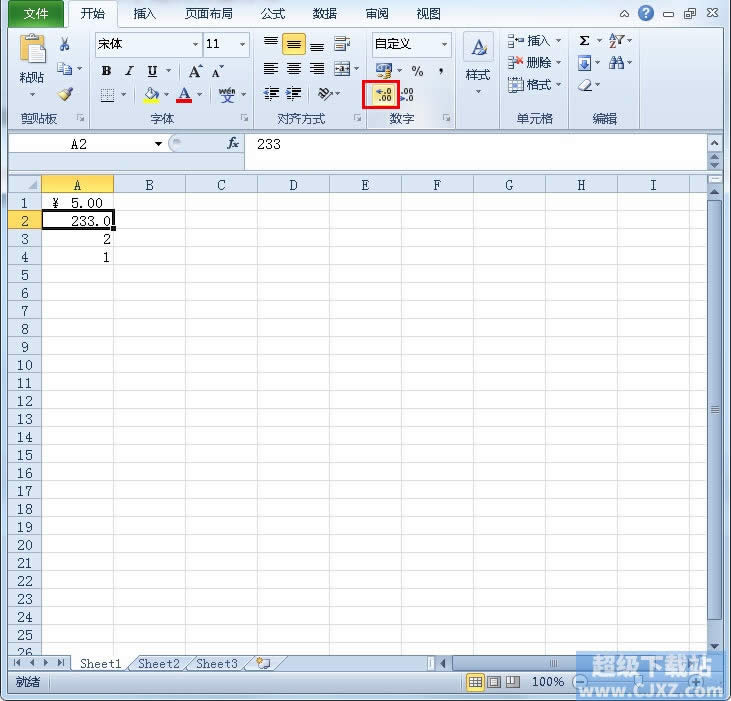The width and height of the screenshot is (731, 701).
Task: Open font dialog launcher in 字体 group
Action: [244, 118]
